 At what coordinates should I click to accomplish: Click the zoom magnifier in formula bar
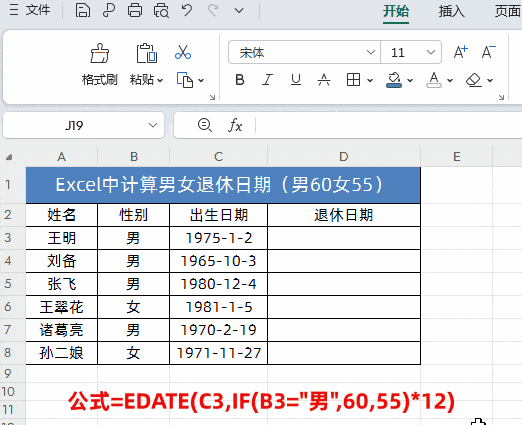(x=204, y=125)
